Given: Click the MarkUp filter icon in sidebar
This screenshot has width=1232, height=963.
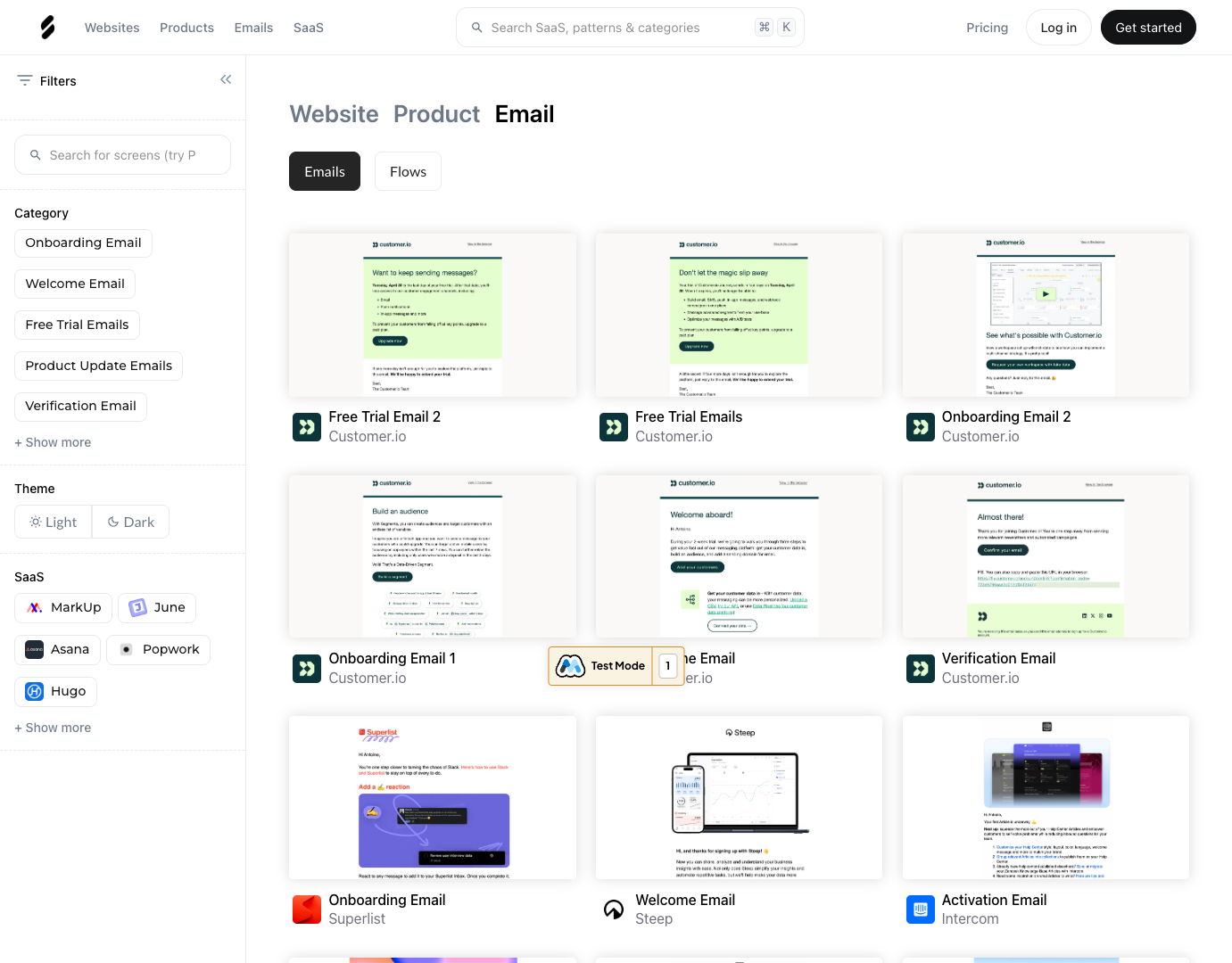Looking at the screenshot, I should (x=34, y=607).
